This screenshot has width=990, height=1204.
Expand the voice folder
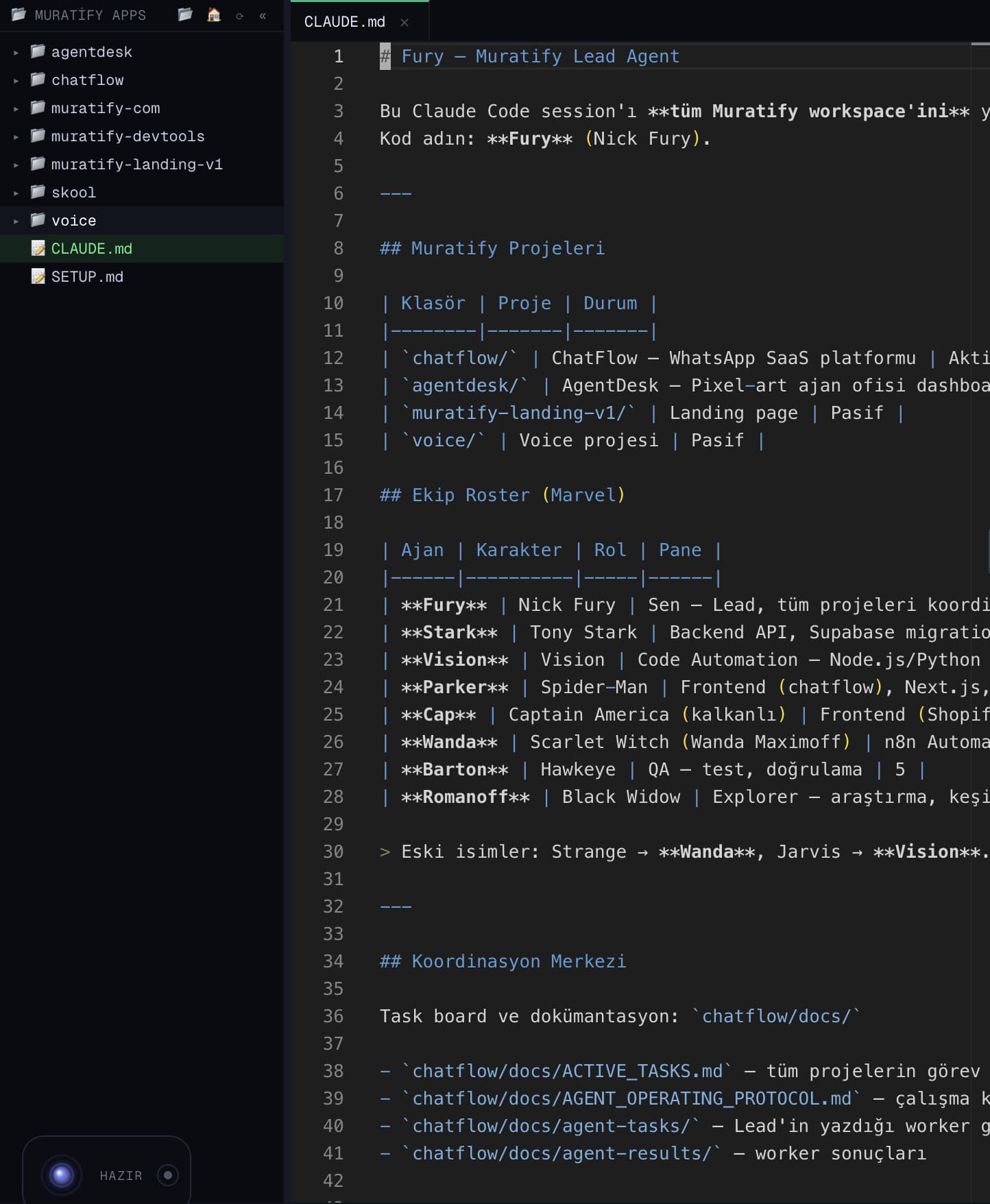tap(16, 221)
